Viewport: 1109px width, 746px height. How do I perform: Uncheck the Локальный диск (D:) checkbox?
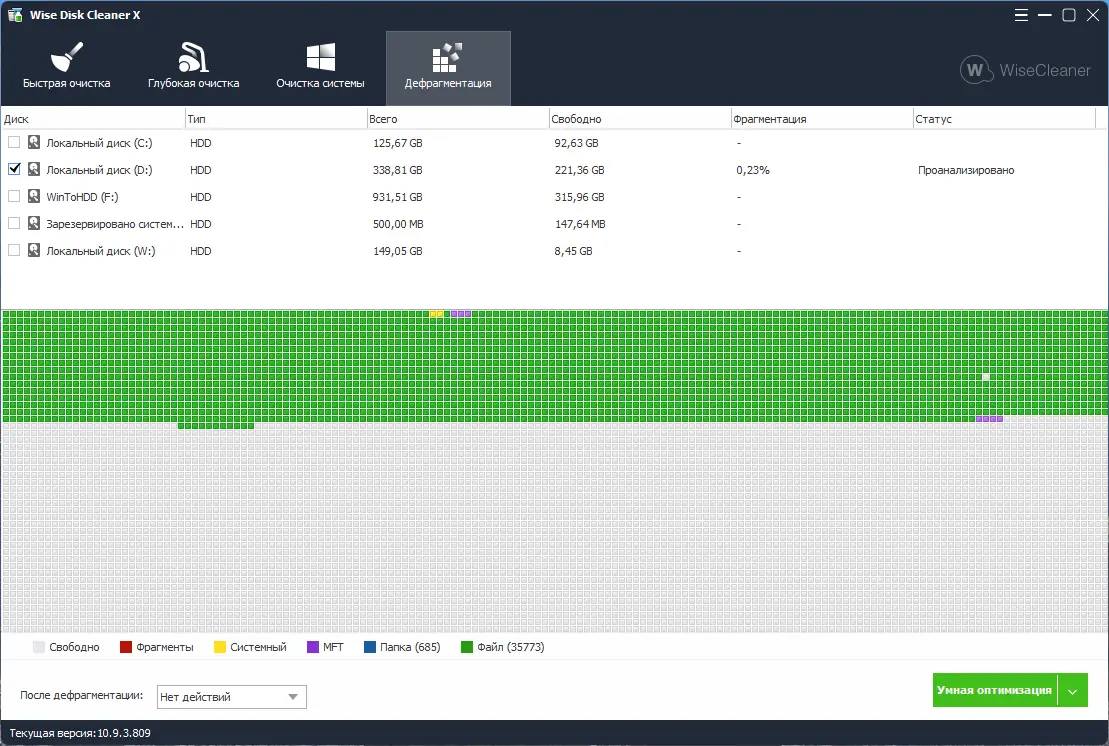tap(14, 169)
